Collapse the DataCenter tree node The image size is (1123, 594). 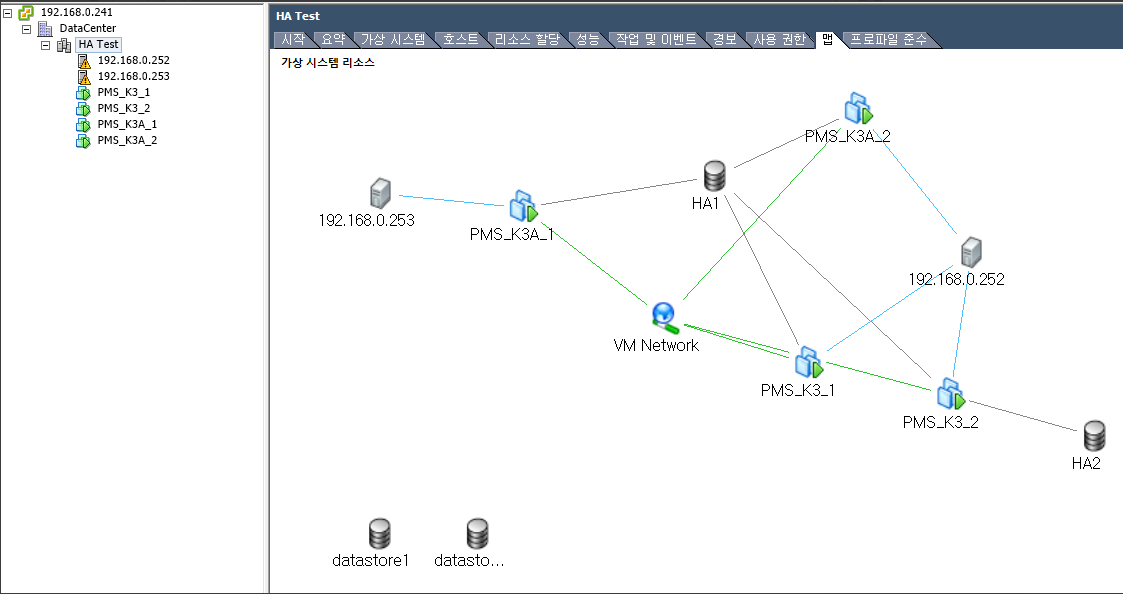pyautogui.click(x=27, y=29)
